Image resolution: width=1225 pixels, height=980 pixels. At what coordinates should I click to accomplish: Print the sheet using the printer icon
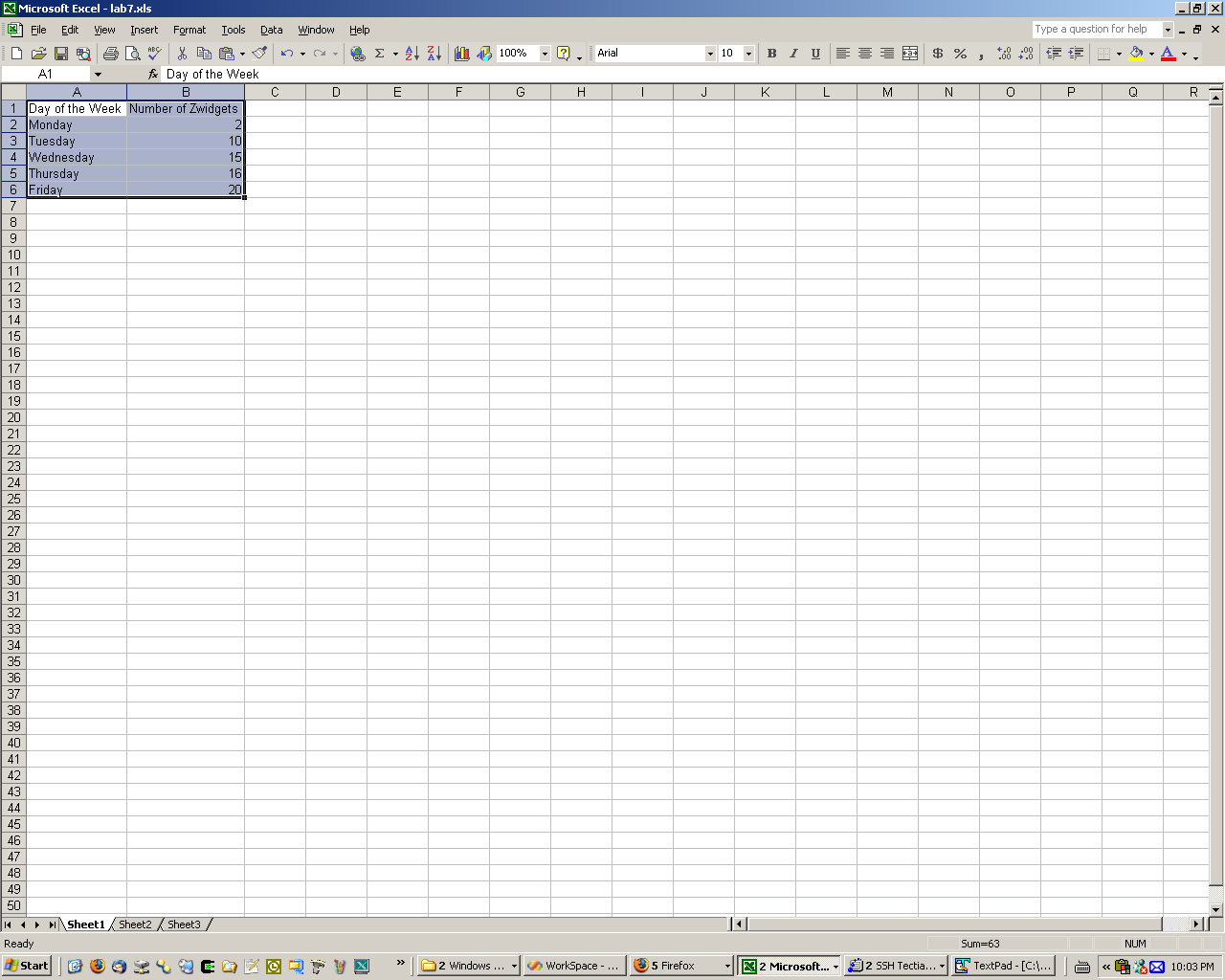[x=110, y=54]
